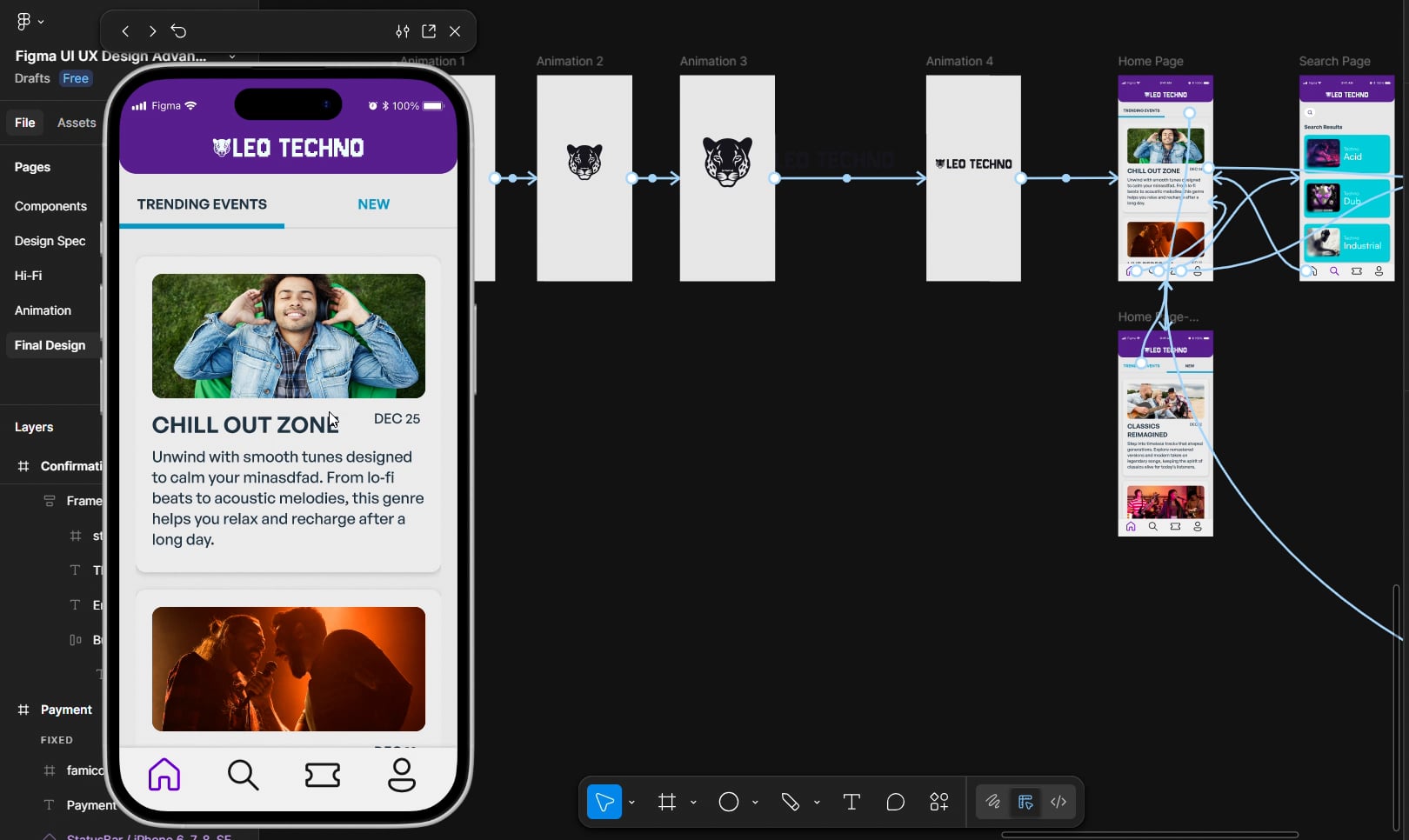
Task: Go back in the prototype preview
Action: tap(125, 31)
